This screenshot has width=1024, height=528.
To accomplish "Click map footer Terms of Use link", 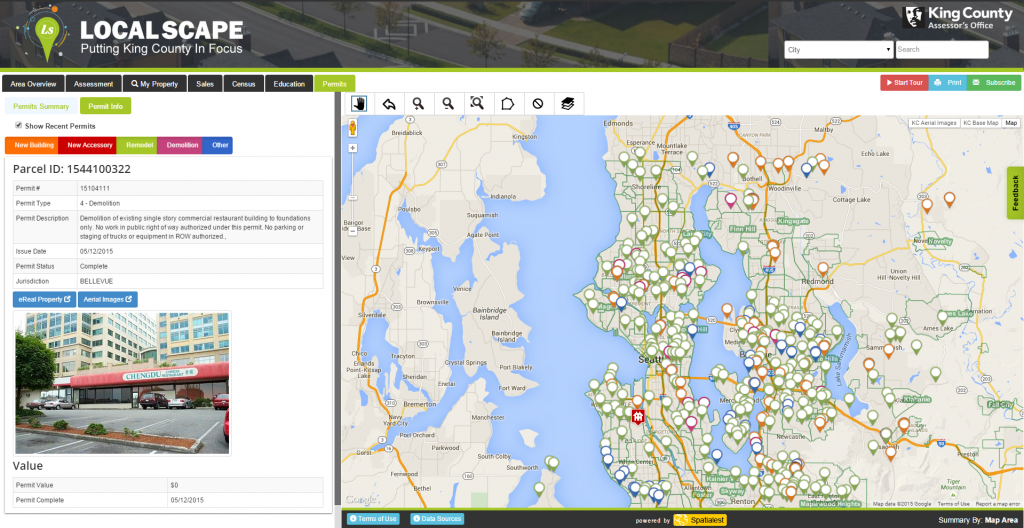I will click(953, 504).
